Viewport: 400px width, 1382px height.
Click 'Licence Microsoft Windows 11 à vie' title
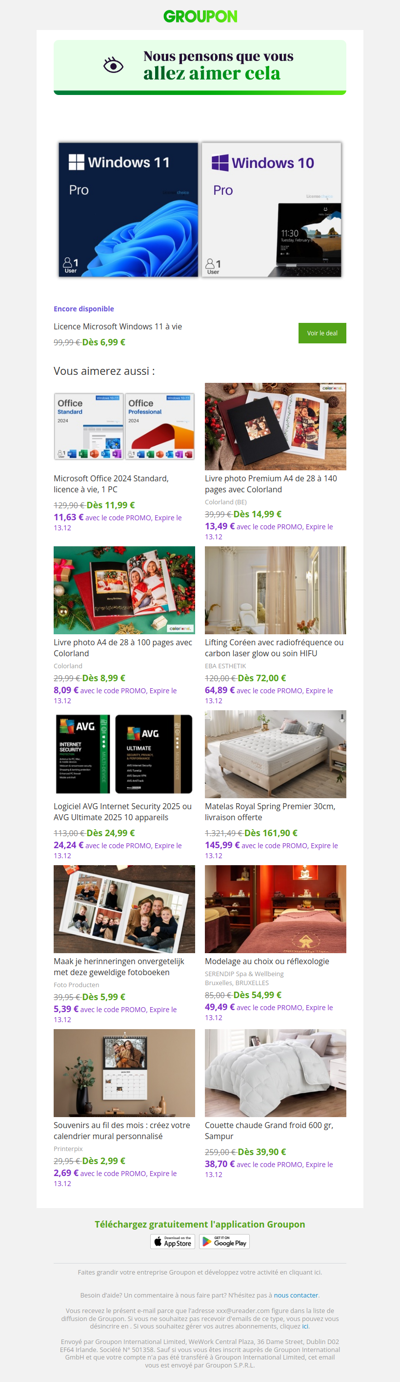tap(118, 326)
